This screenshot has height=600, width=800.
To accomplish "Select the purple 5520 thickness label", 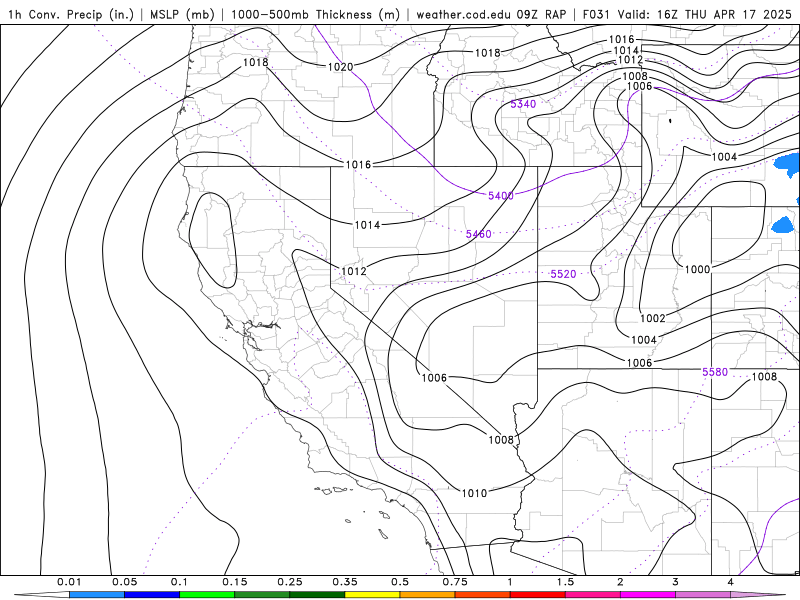I will (563, 274).
